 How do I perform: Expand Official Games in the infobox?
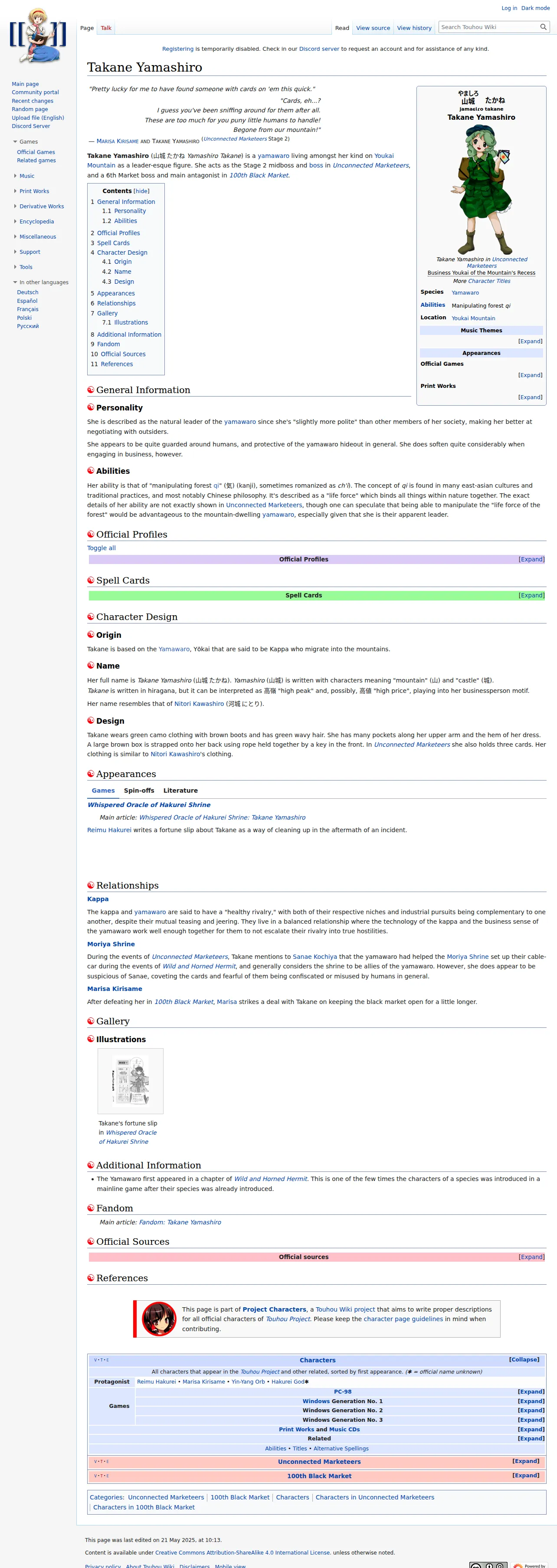pyautogui.click(x=530, y=375)
